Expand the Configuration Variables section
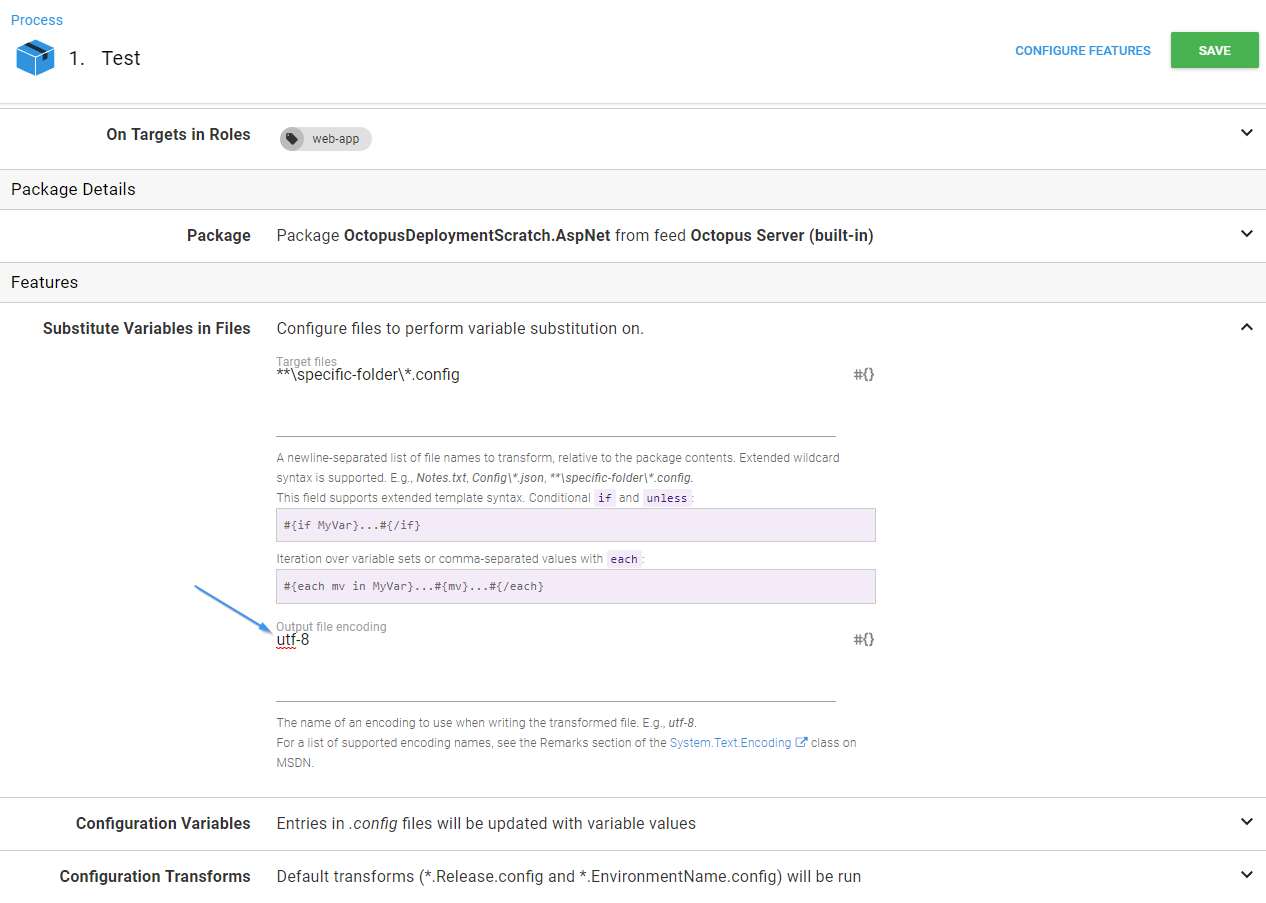 tap(1247, 823)
